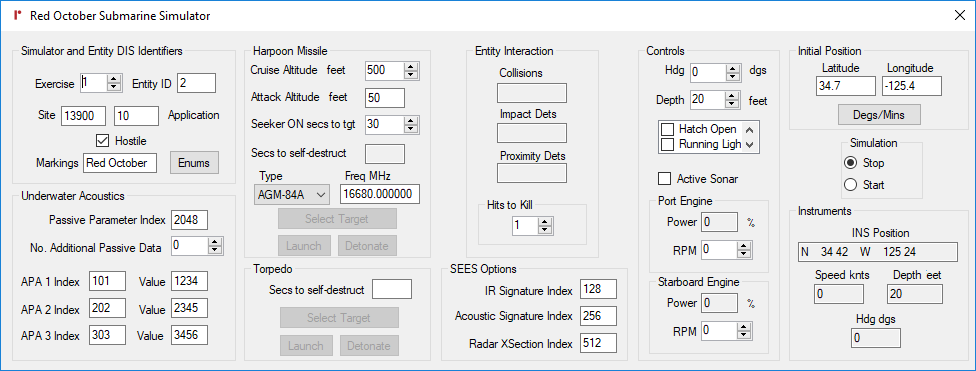Click the Latitude input field
Image resolution: width=976 pixels, height=371 pixels.
846,86
